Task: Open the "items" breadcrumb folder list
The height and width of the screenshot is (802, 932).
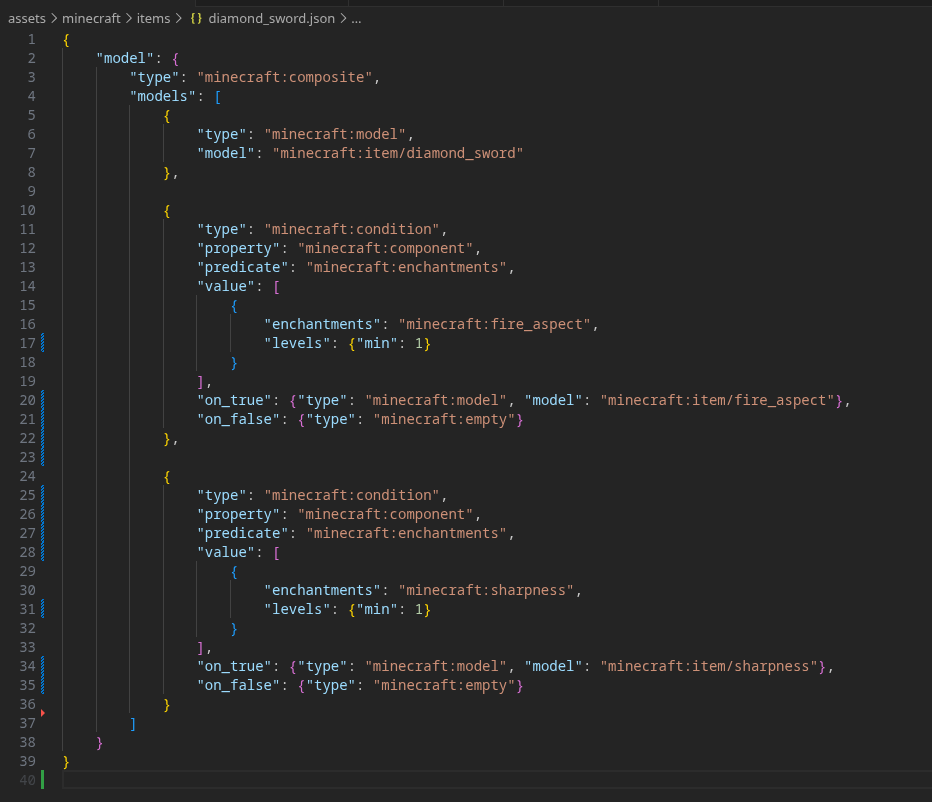Action: 154,18
